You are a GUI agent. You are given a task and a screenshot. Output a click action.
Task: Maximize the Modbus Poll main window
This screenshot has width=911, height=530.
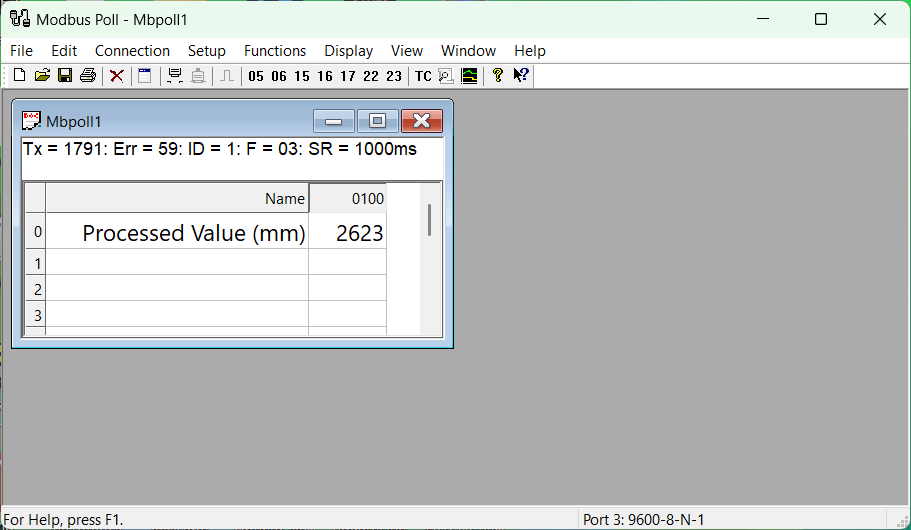pos(821,19)
